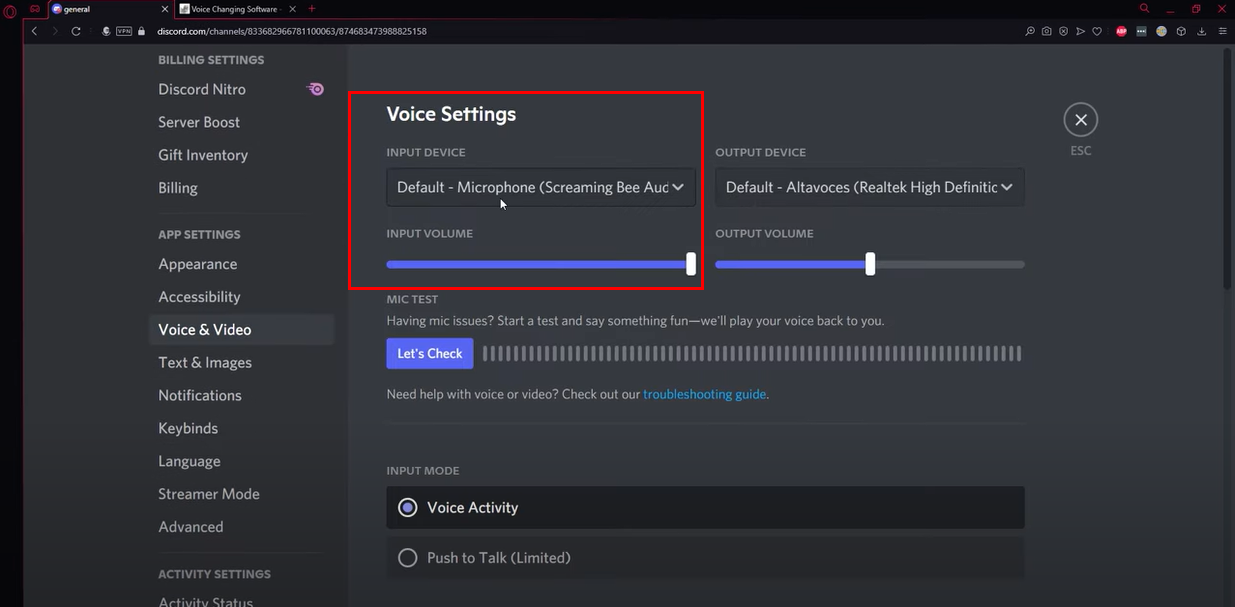Click the microphone icon in the address bar
1235x607 pixels.
[106, 31]
